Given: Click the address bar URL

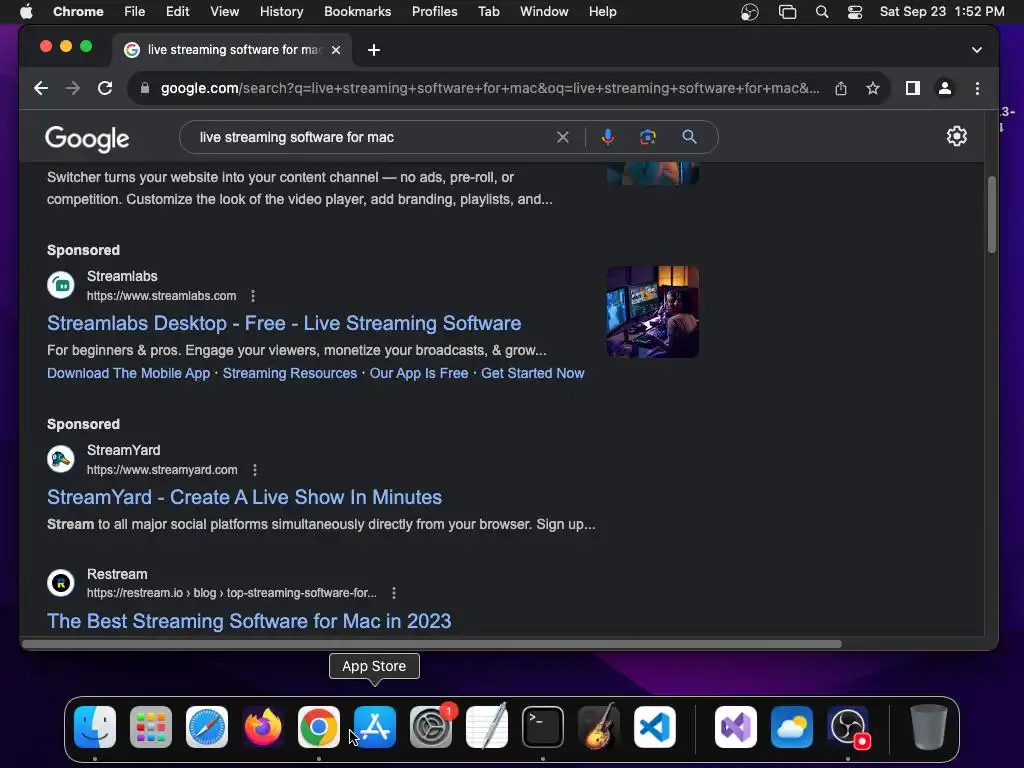Looking at the screenshot, I should (490, 88).
